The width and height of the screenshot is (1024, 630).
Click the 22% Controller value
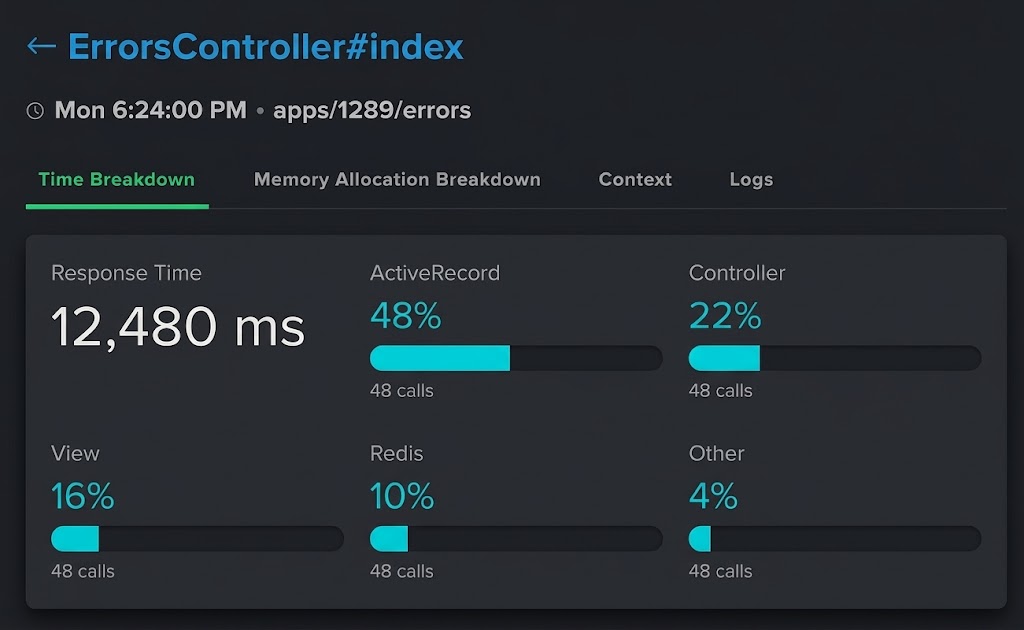point(725,316)
